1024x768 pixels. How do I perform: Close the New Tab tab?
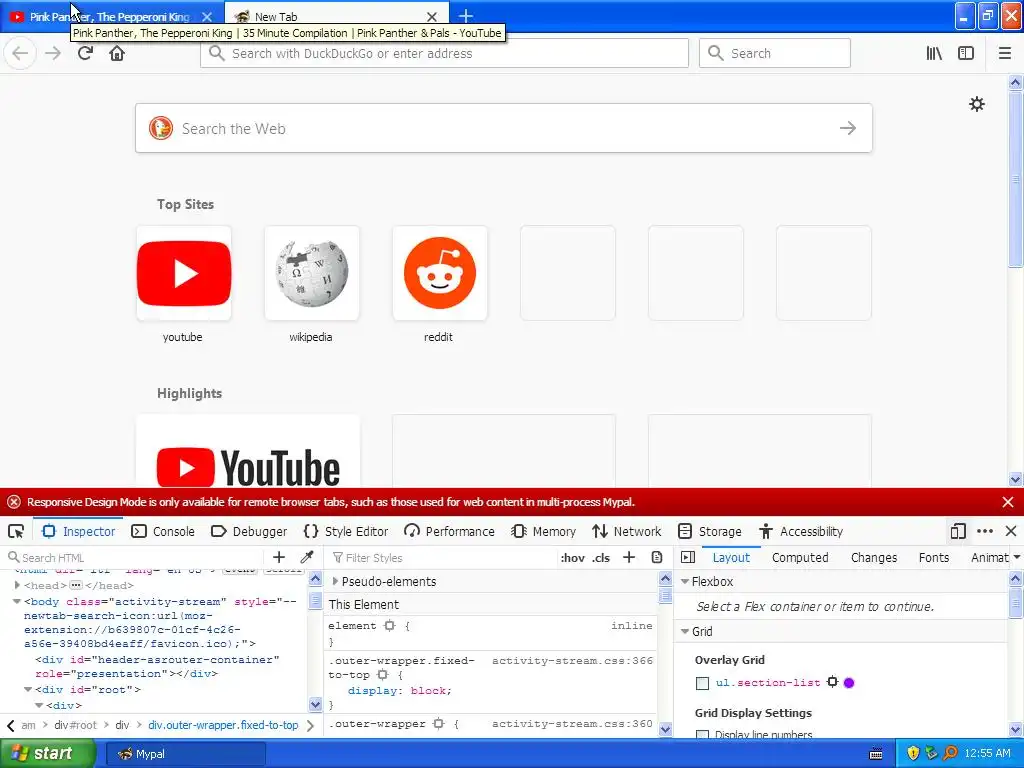[x=432, y=17]
